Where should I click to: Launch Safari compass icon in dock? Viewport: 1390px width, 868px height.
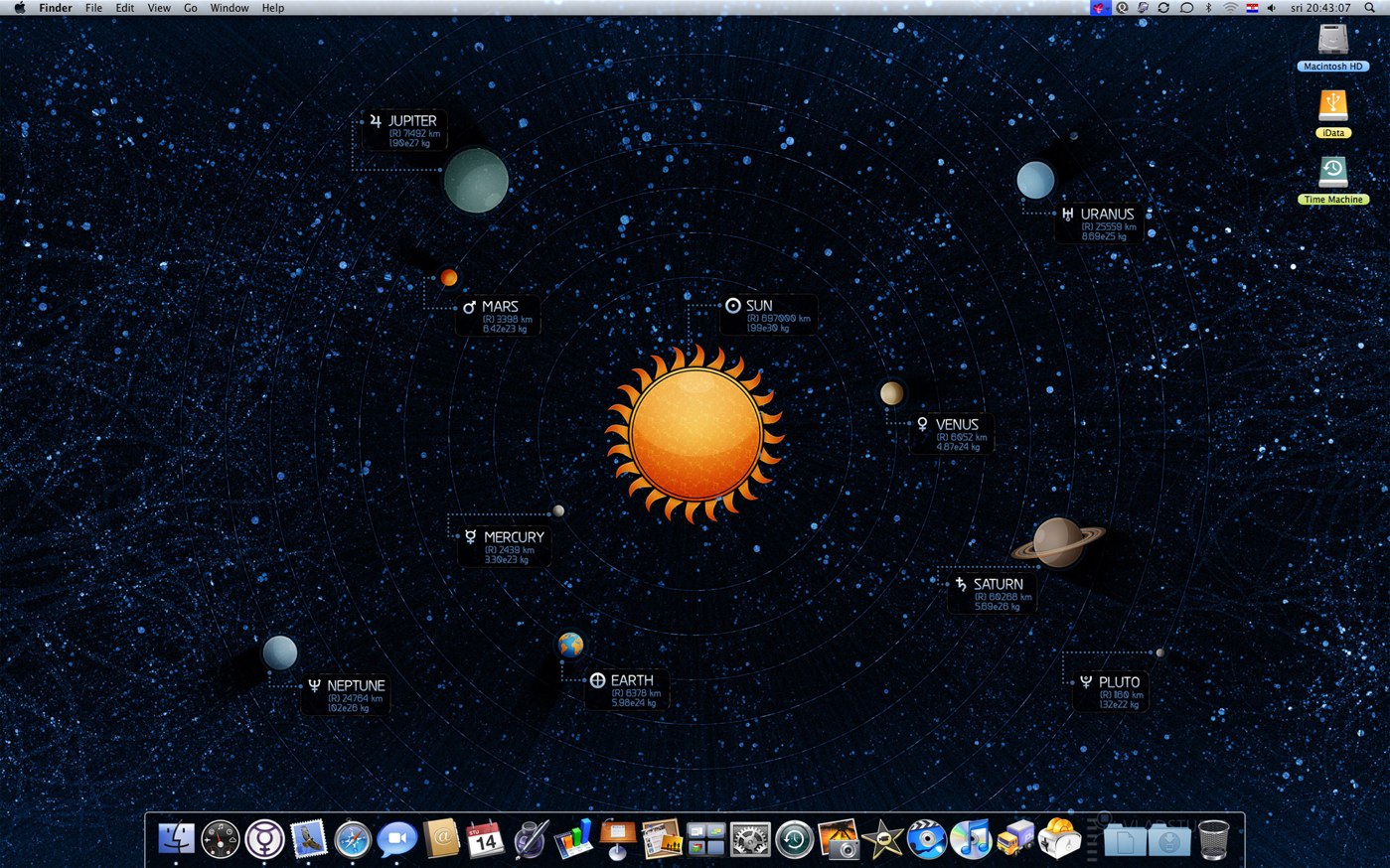click(x=352, y=840)
